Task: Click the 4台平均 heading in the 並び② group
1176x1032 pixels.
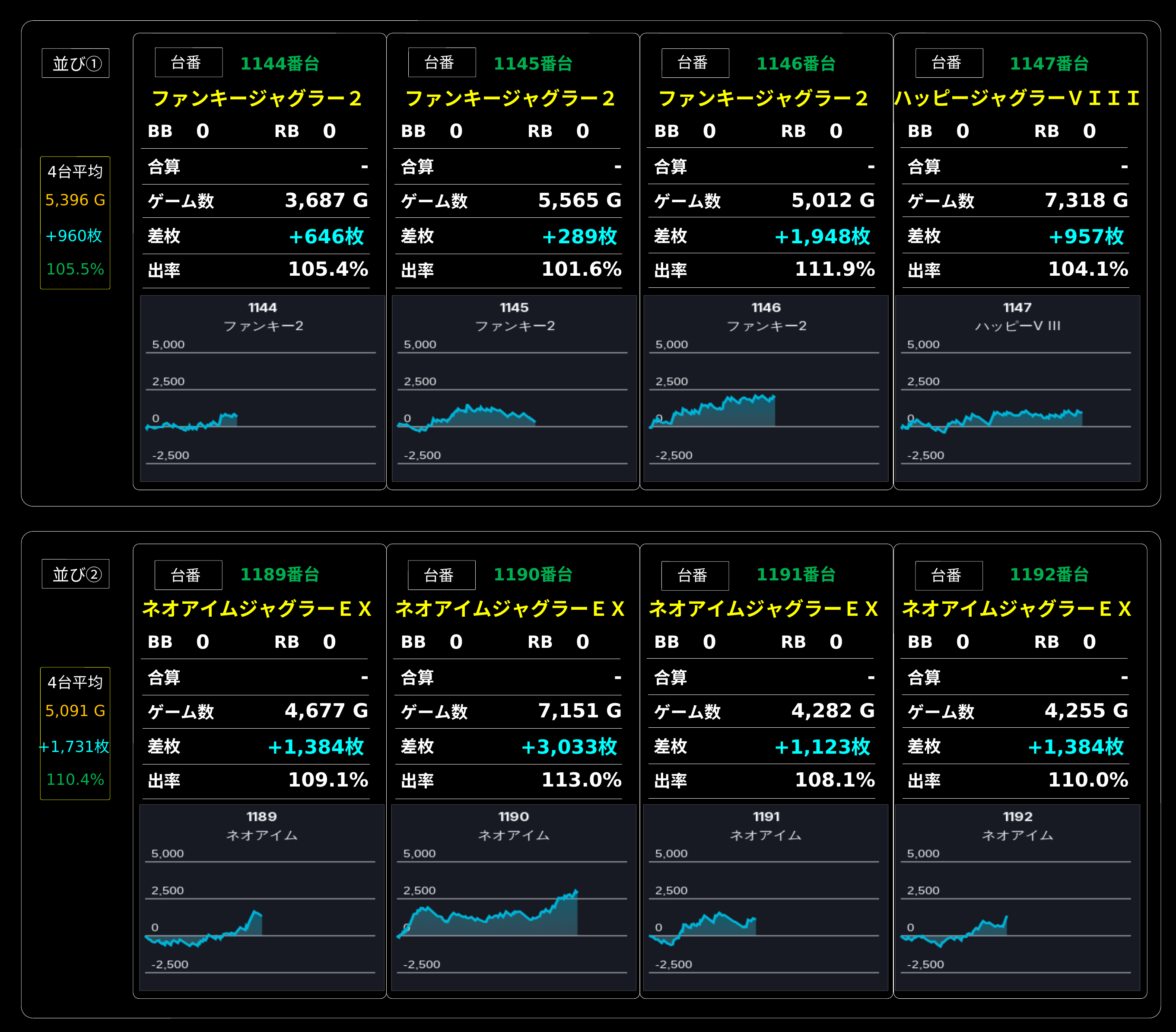Action: tap(75, 682)
